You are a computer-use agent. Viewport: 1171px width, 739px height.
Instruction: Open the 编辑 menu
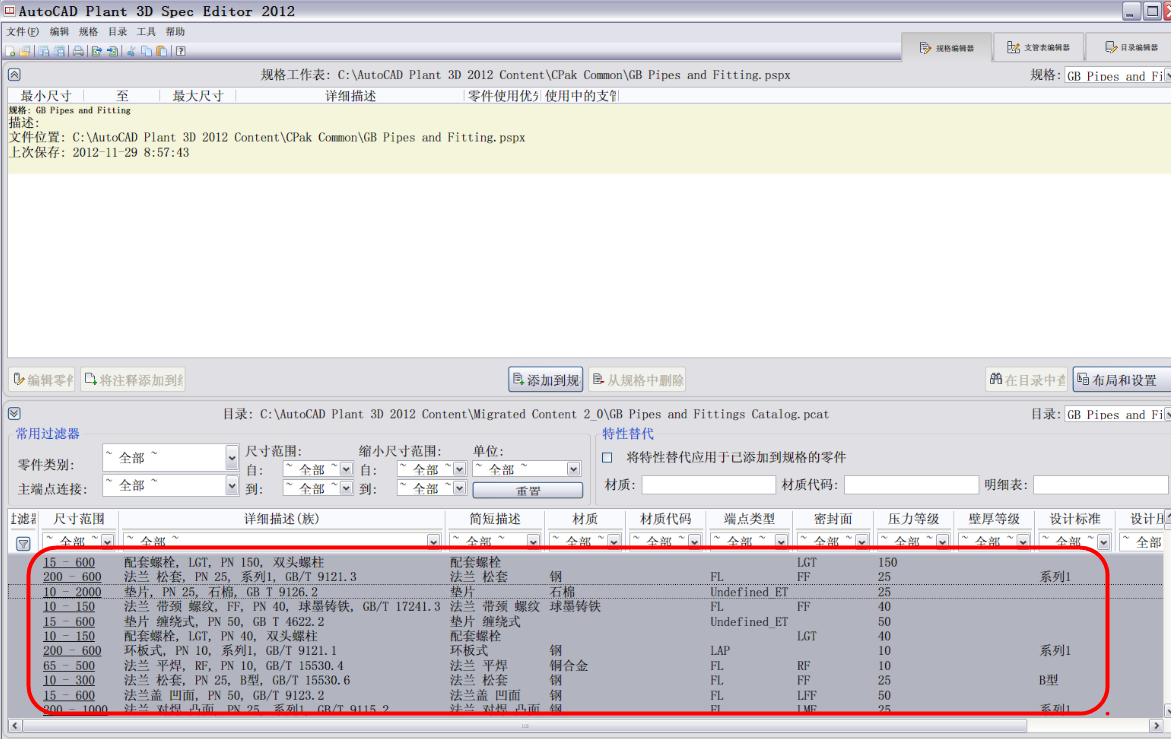[60, 31]
